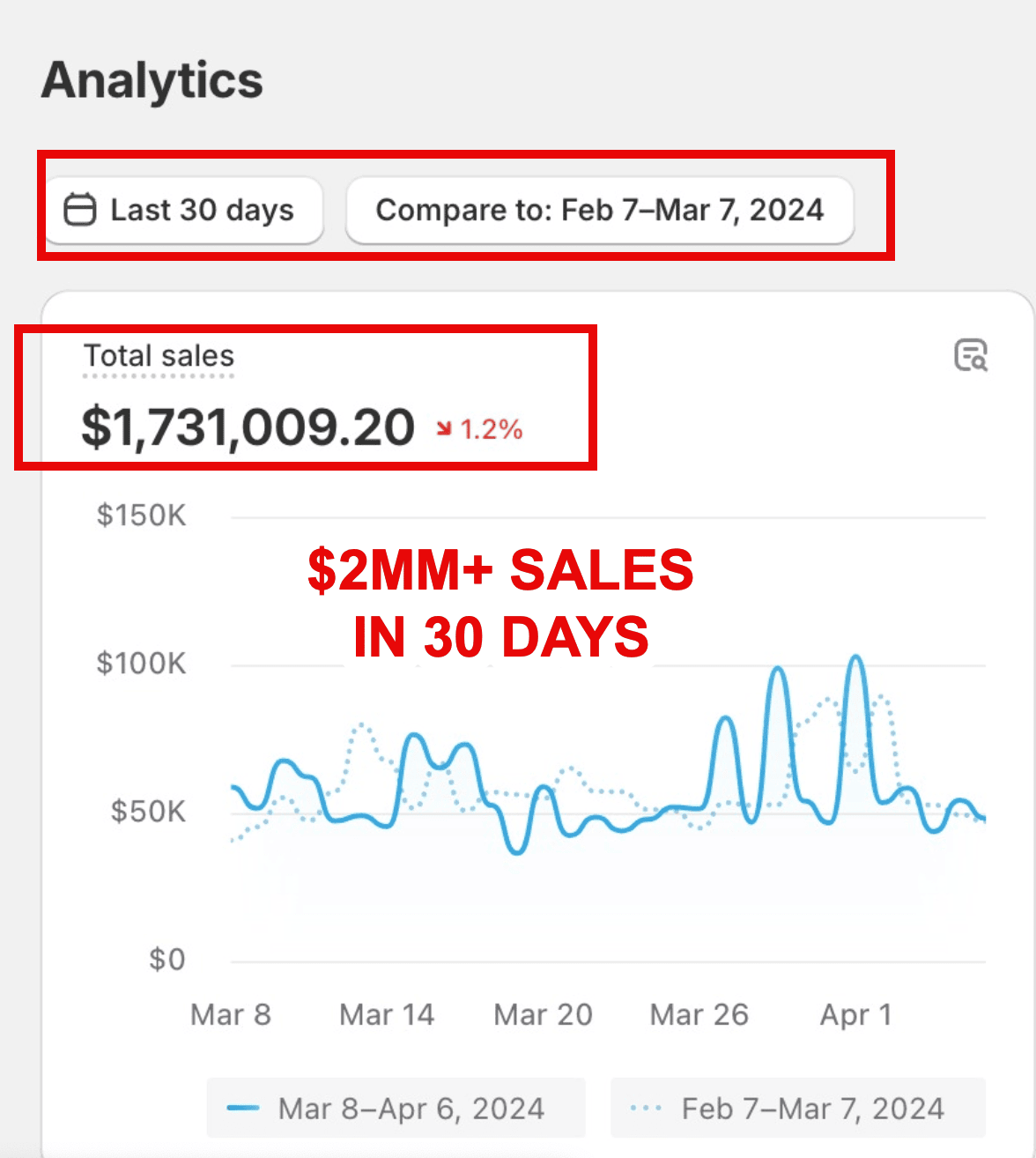Image resolution: width=1036 pixels, height=1158 pixels.
Task: Click the dotted line legend swatch
Action: tap(646, 1108)
